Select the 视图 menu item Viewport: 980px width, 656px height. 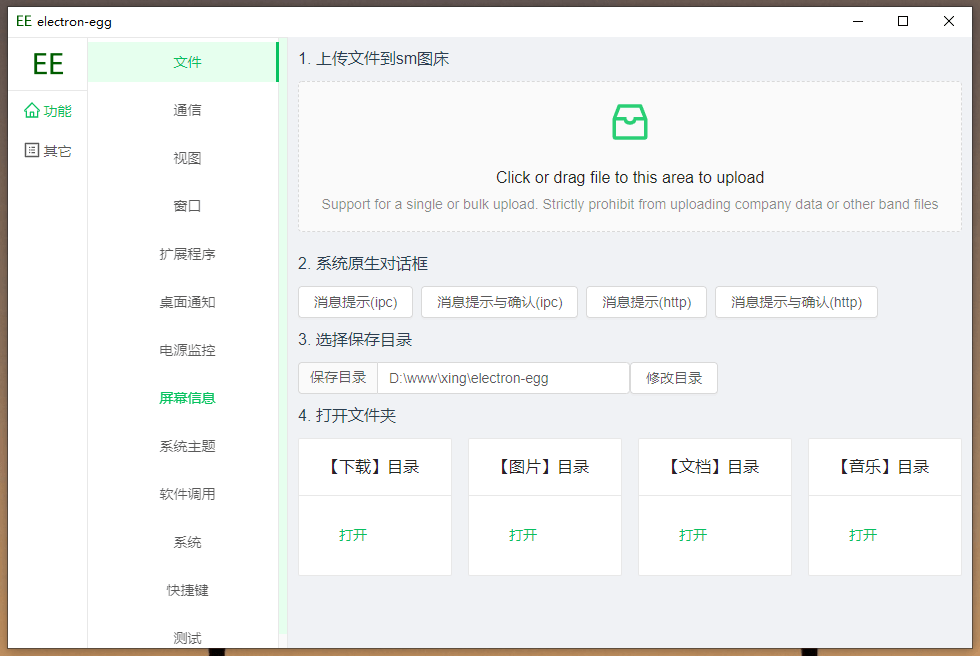click(x=187, y=158)
